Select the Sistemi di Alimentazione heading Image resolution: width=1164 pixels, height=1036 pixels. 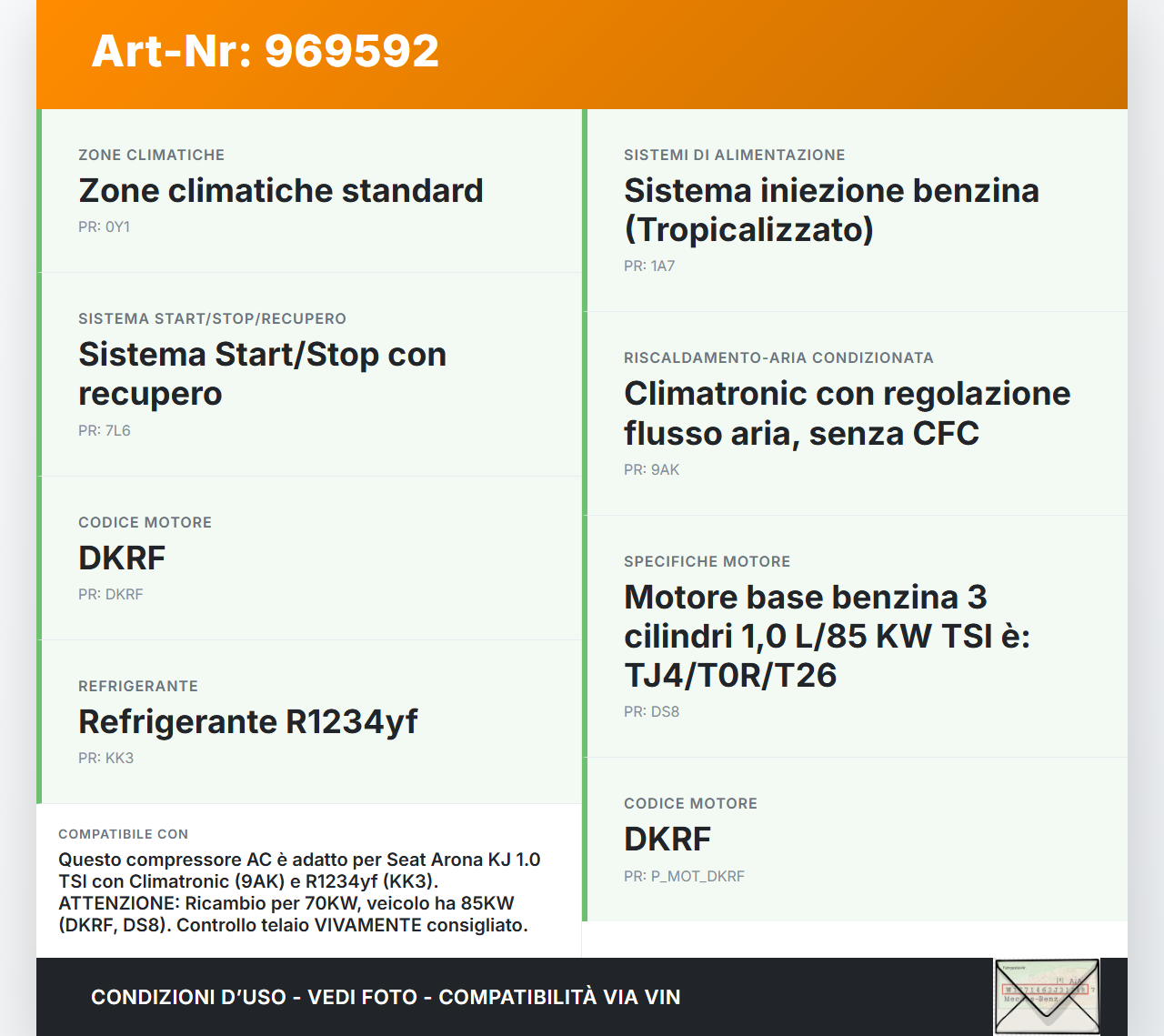734,155
